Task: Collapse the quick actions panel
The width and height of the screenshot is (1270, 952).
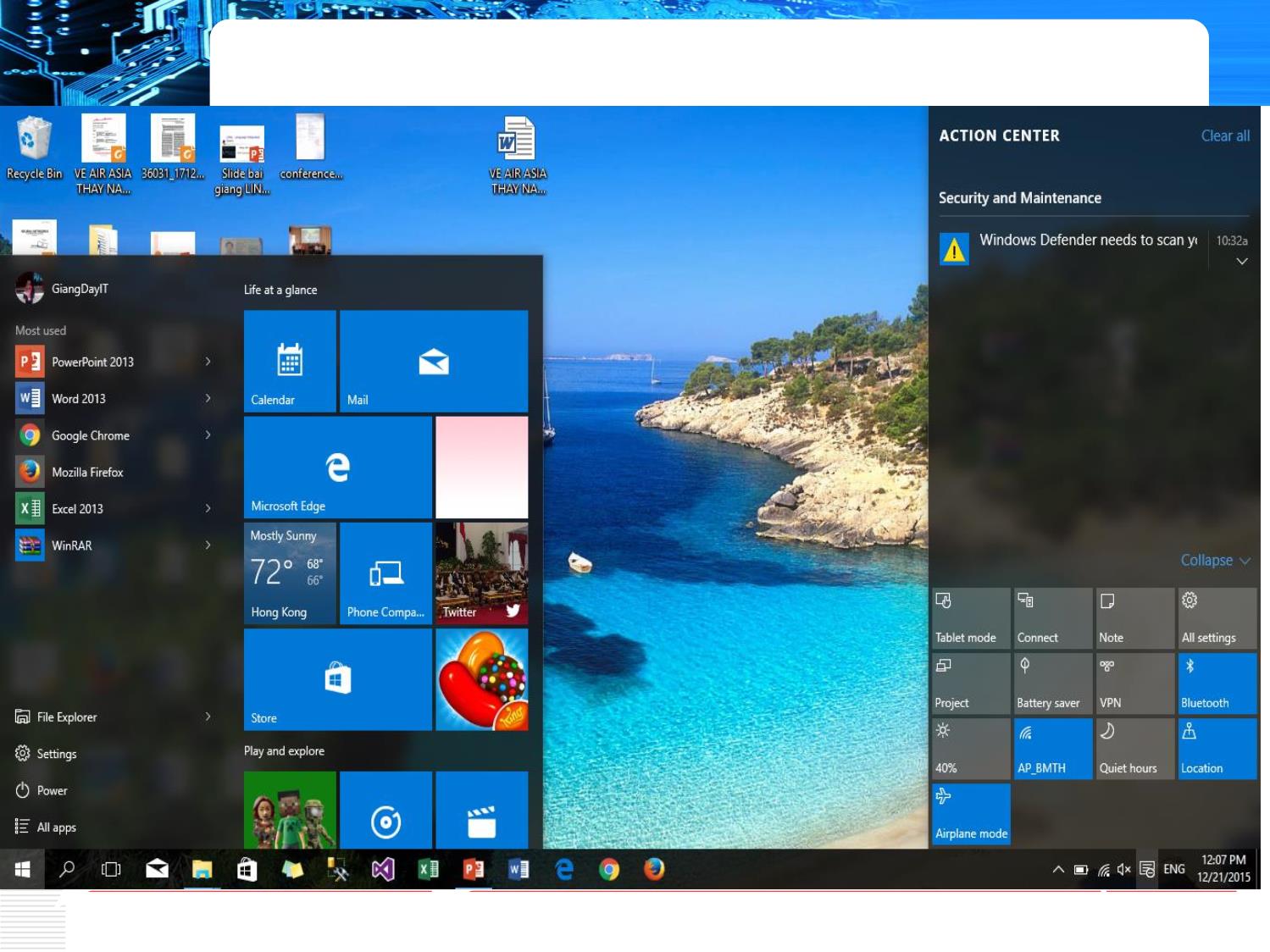Action: click(1215, 561)
